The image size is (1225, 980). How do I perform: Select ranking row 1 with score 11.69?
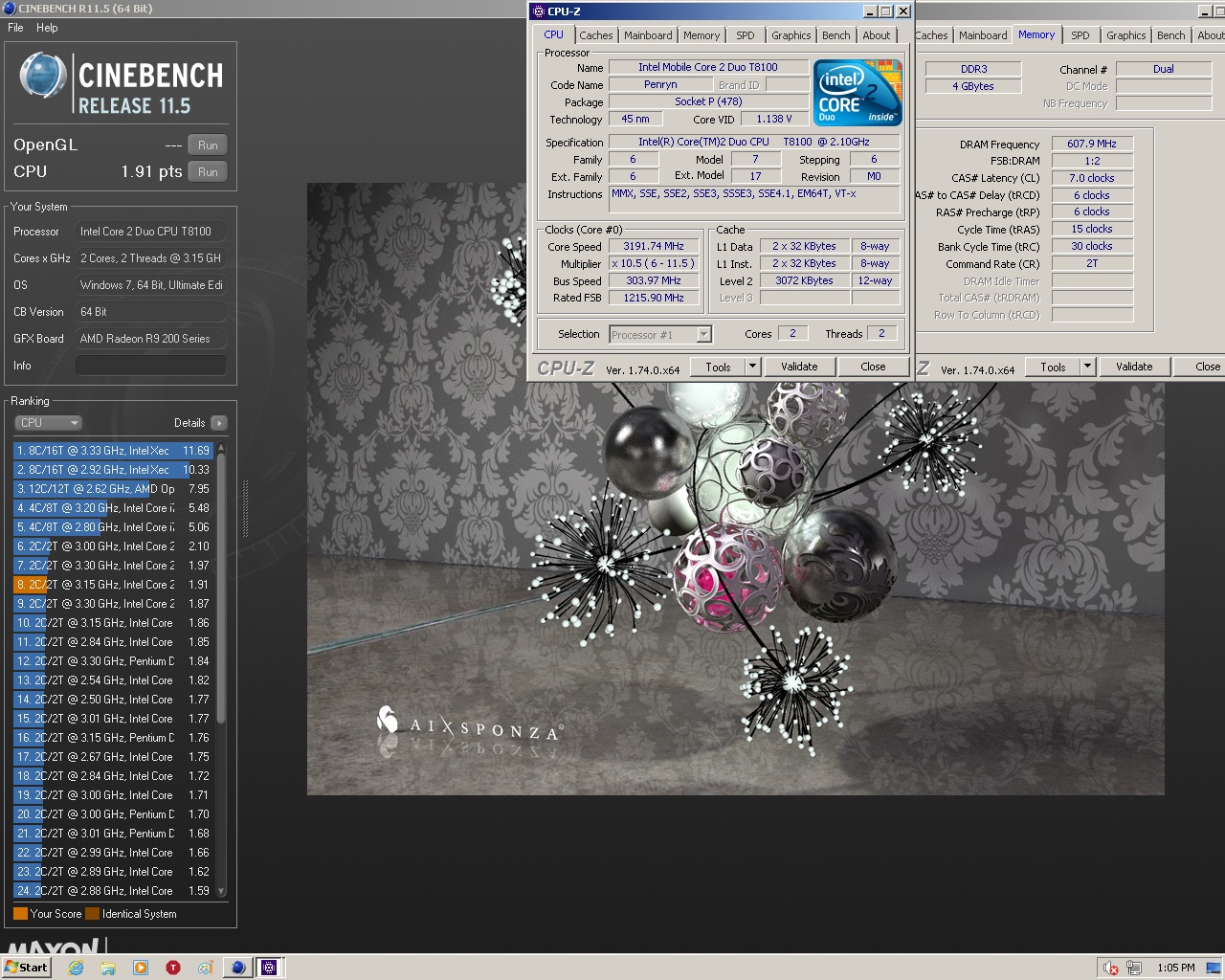click(x=113, y=451)
